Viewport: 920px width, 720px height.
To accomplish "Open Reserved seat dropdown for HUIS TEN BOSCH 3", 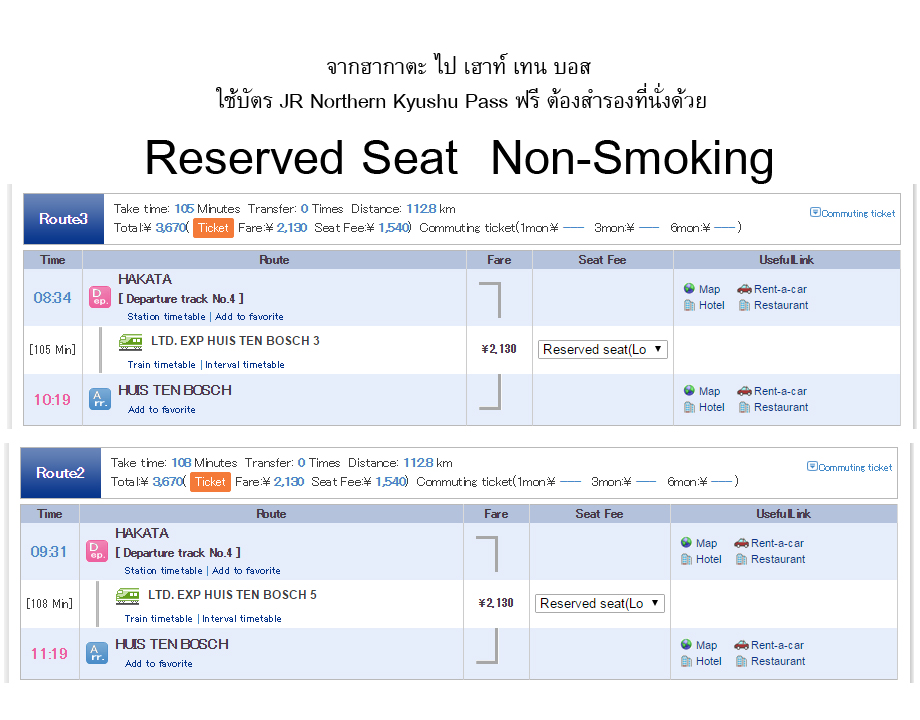I will tap(603, 349).
